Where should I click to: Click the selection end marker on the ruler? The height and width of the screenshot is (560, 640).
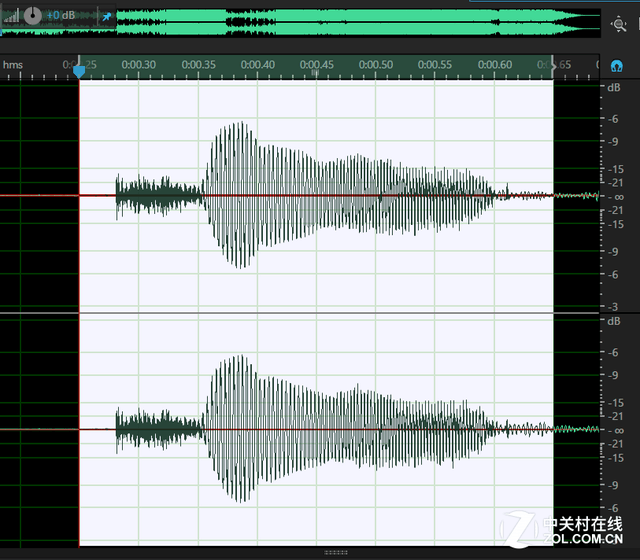click(x=553, y=68)
